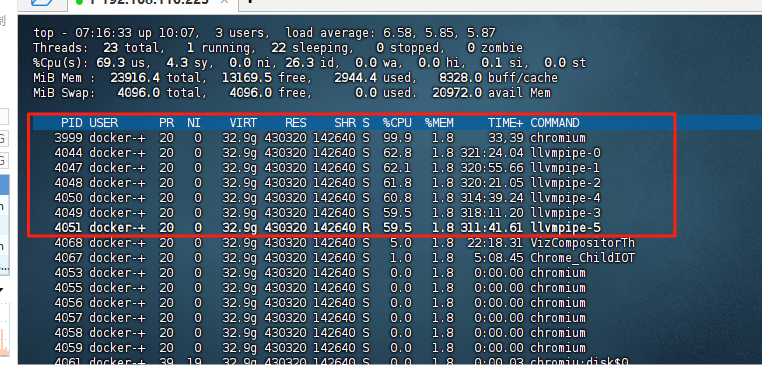Click the 321:24.04 time value
Image resolution: width=762 pixels, height=365 pixels.
click(x=492, y=153)
